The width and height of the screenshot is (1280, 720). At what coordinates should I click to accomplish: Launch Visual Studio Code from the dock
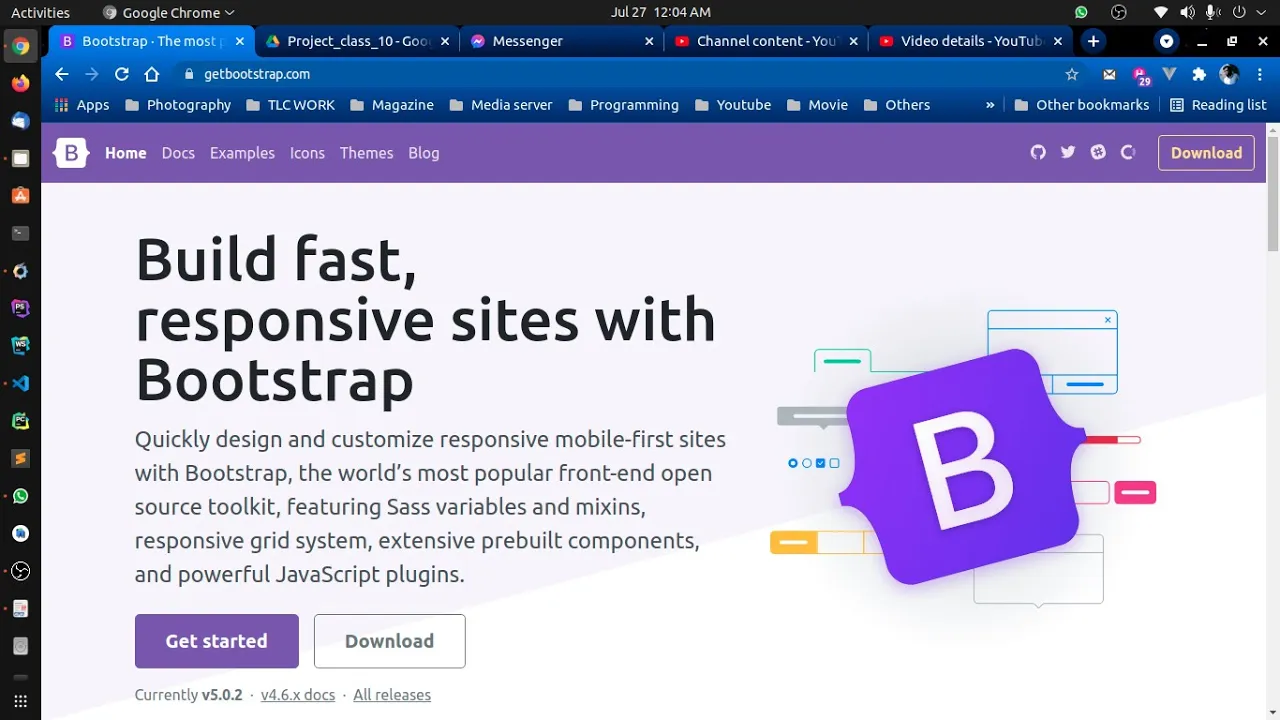[x=20, y=384]
